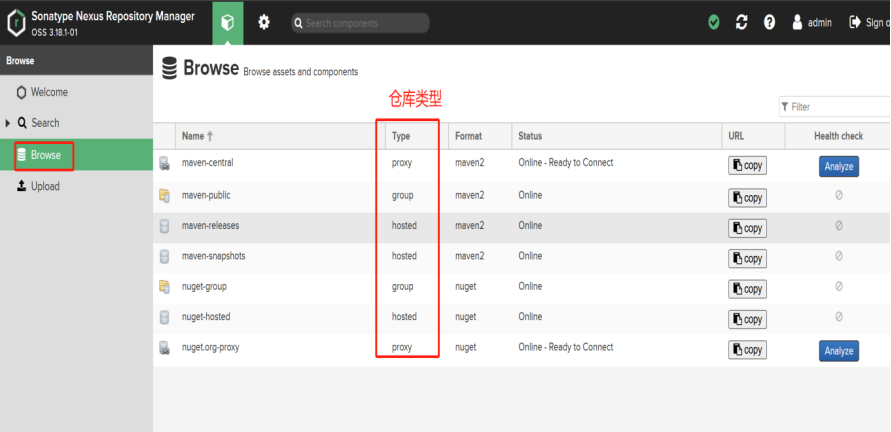Copy URL for nuget-group
Screen dimensions: 891x432
click(747, 289)
